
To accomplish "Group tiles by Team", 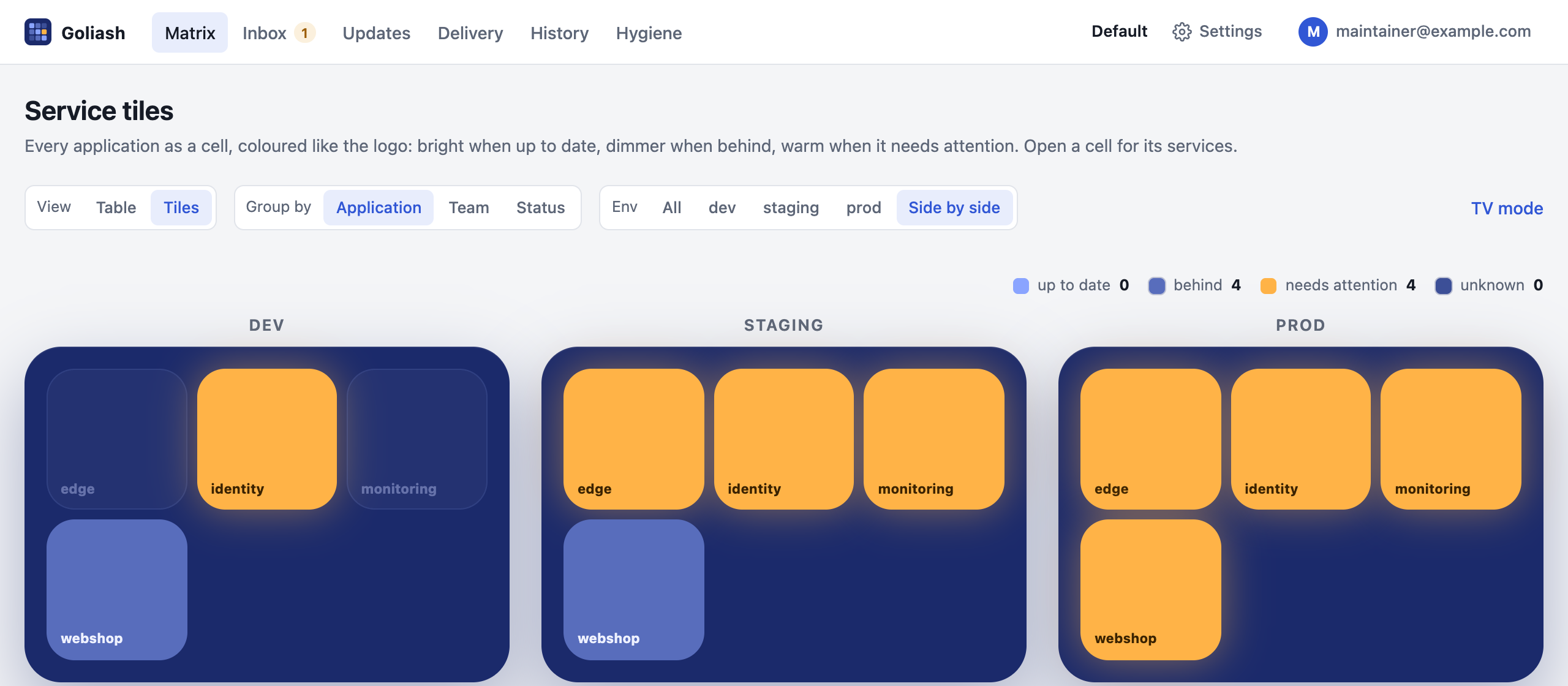I will point(469,208).
